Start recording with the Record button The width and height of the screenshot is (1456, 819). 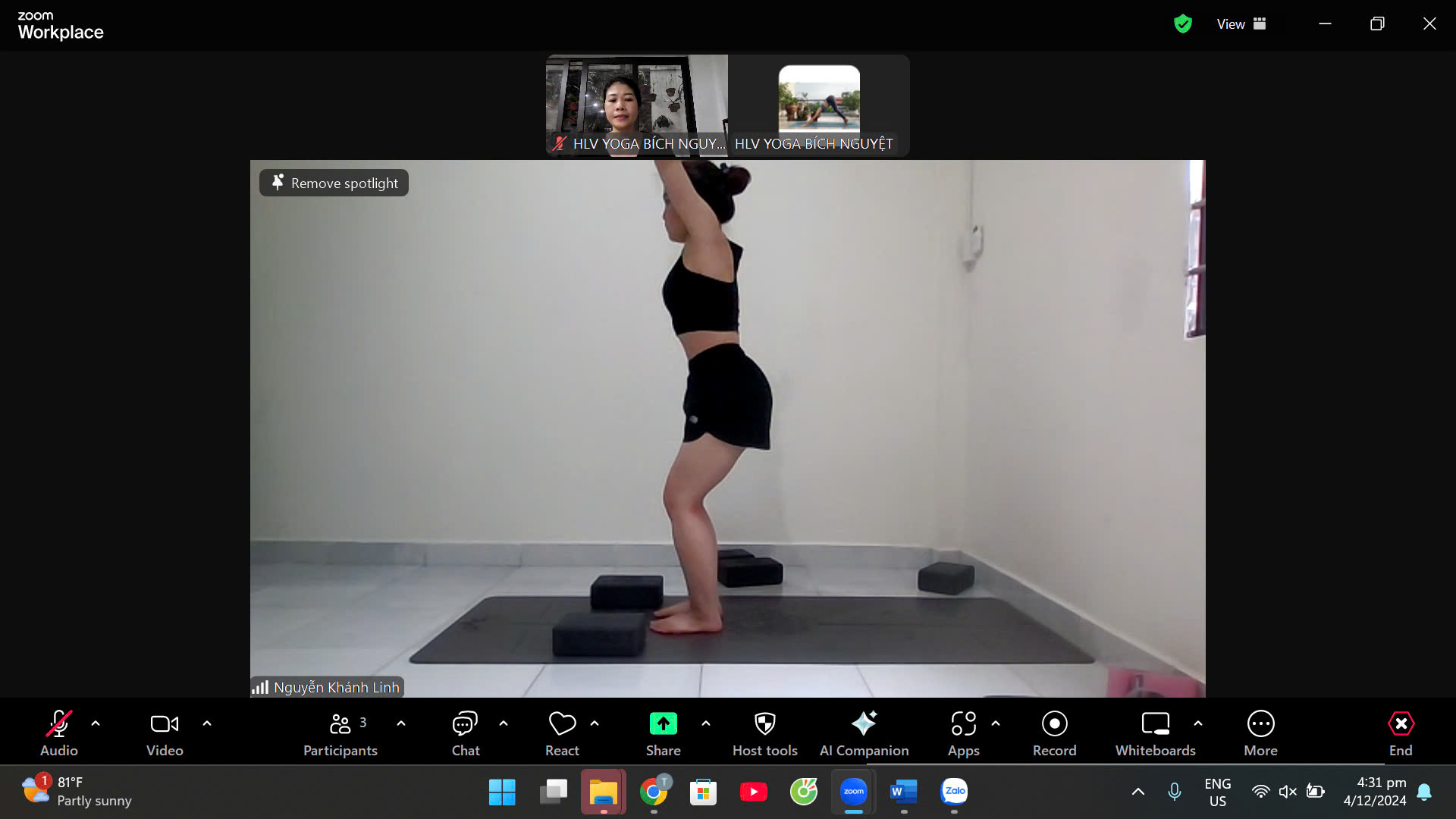pos(1054,724)
